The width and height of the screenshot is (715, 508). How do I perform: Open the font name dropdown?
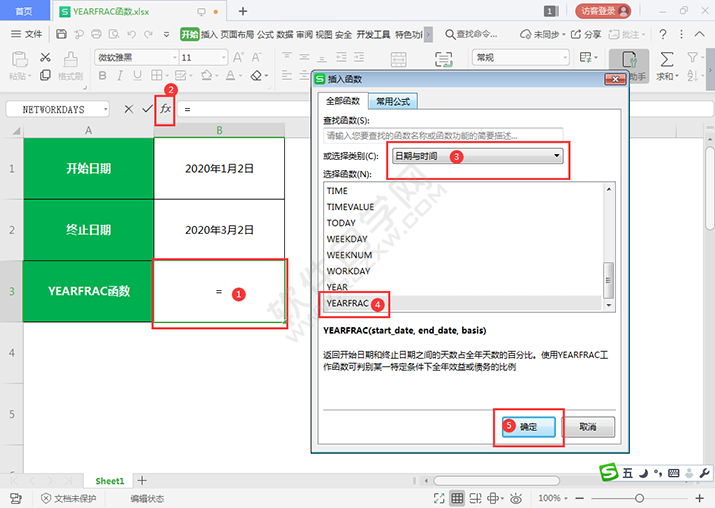175,57
